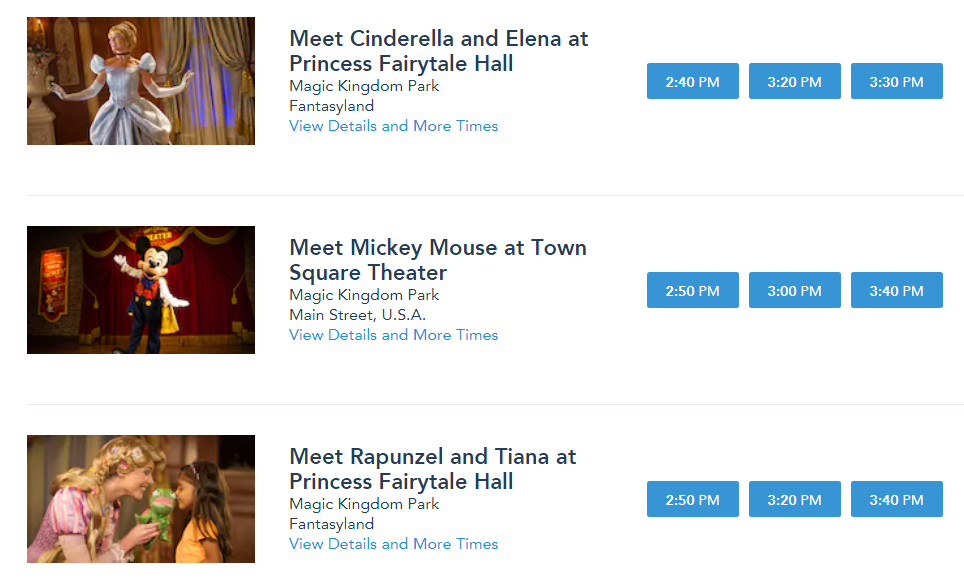The image size is (964, 580).
Task: Choose 3:20 PM for Rapunzel and Tiana
Action: (x=795, y=499)
